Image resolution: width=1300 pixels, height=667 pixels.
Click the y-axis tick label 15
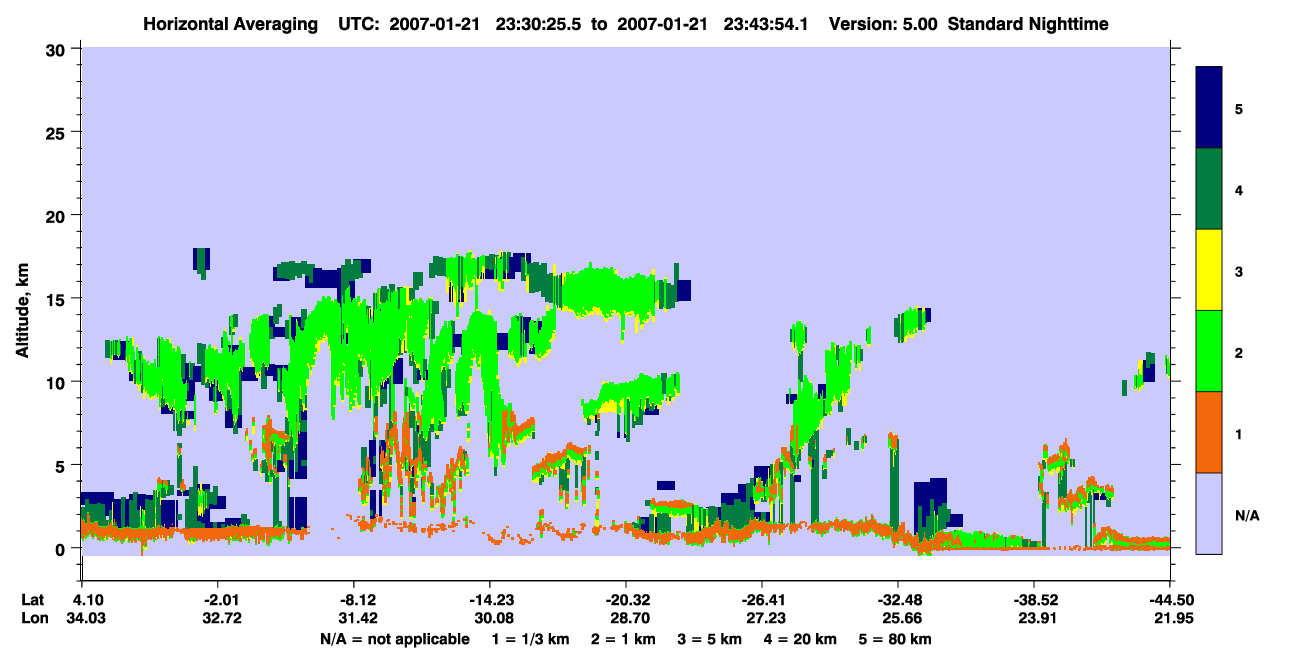pos(58,298)
